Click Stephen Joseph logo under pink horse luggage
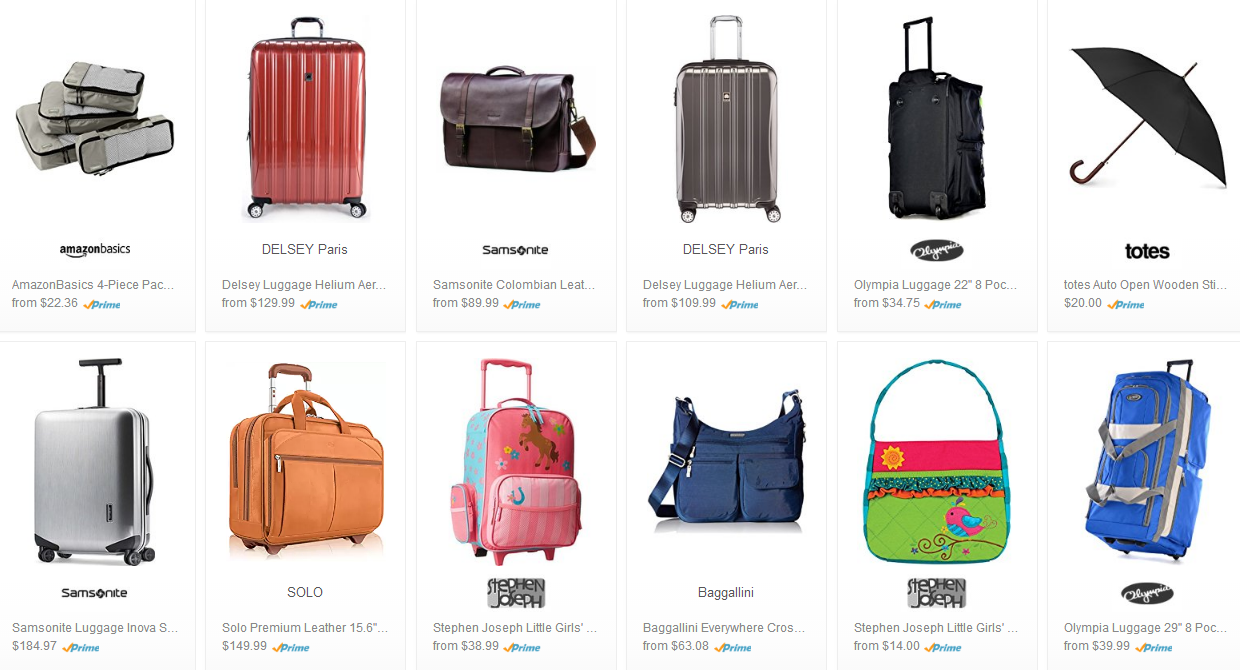Screen dimensions: 1240x670 [x=515, y=592]
